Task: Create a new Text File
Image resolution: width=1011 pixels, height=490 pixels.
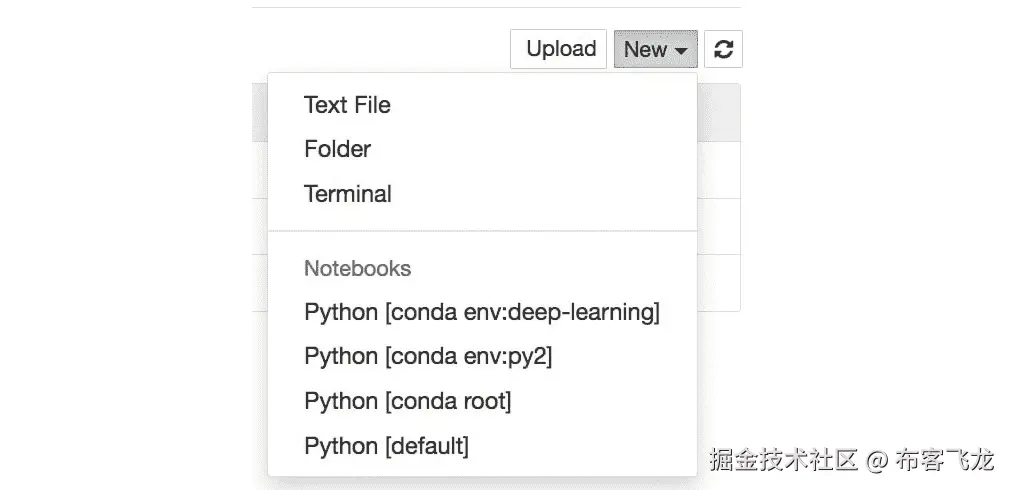Action: [x=347, y=105]
